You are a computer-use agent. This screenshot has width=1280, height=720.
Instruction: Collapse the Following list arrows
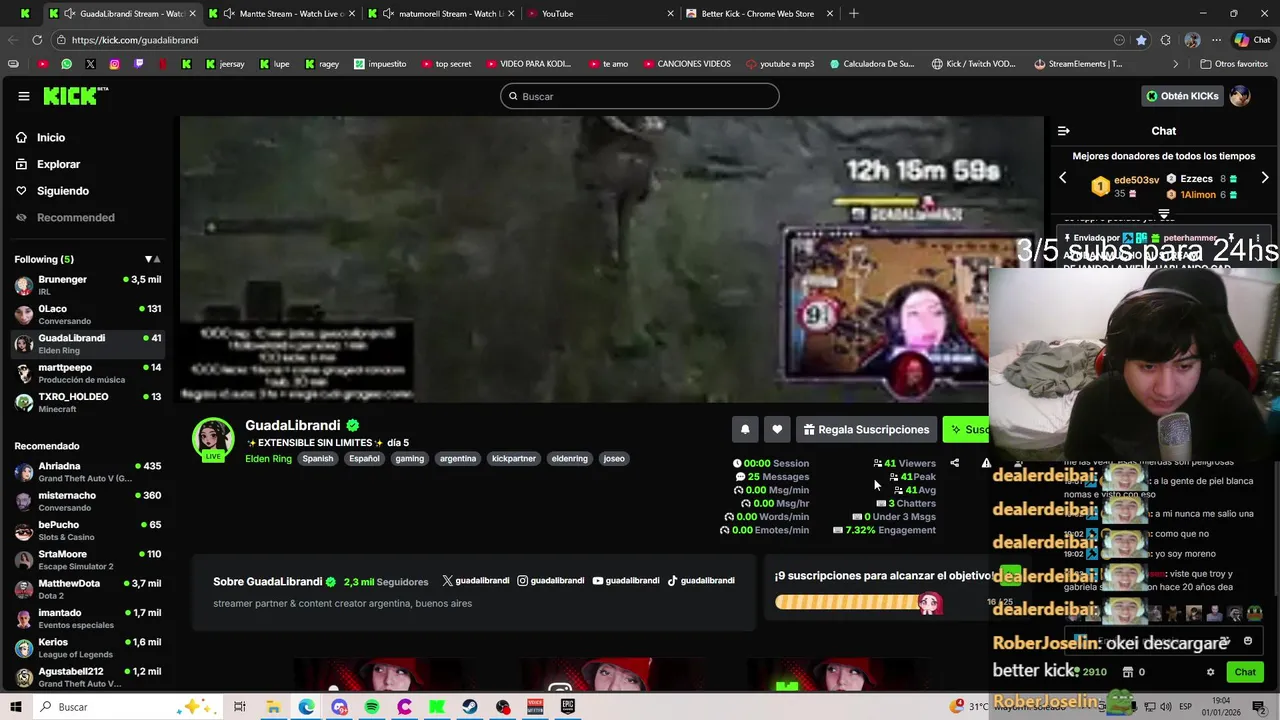click(152, 260)
